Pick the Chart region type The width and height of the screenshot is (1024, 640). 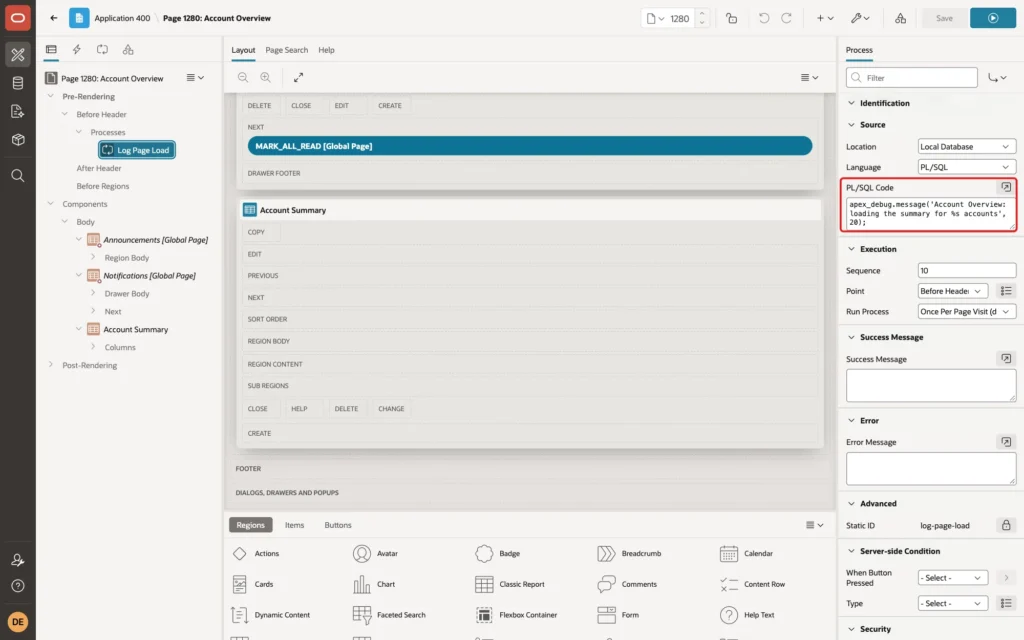[374, 584]
